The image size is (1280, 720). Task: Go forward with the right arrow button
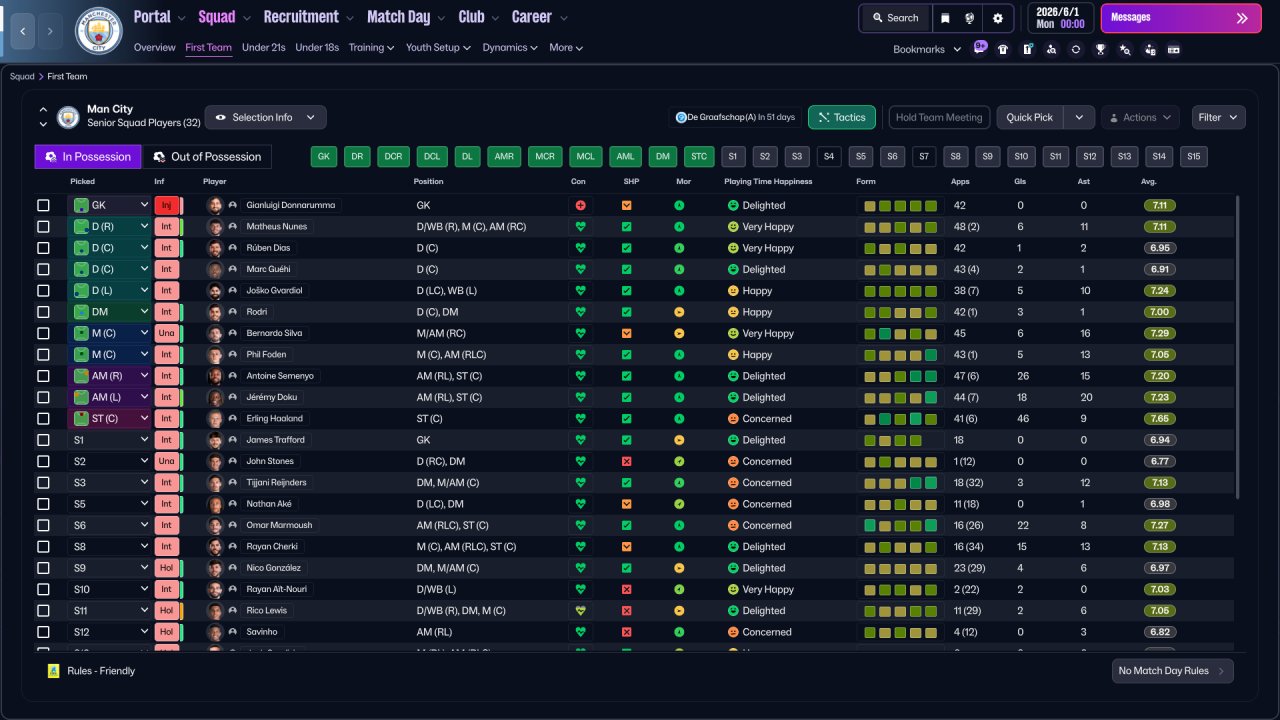[50, 32]
